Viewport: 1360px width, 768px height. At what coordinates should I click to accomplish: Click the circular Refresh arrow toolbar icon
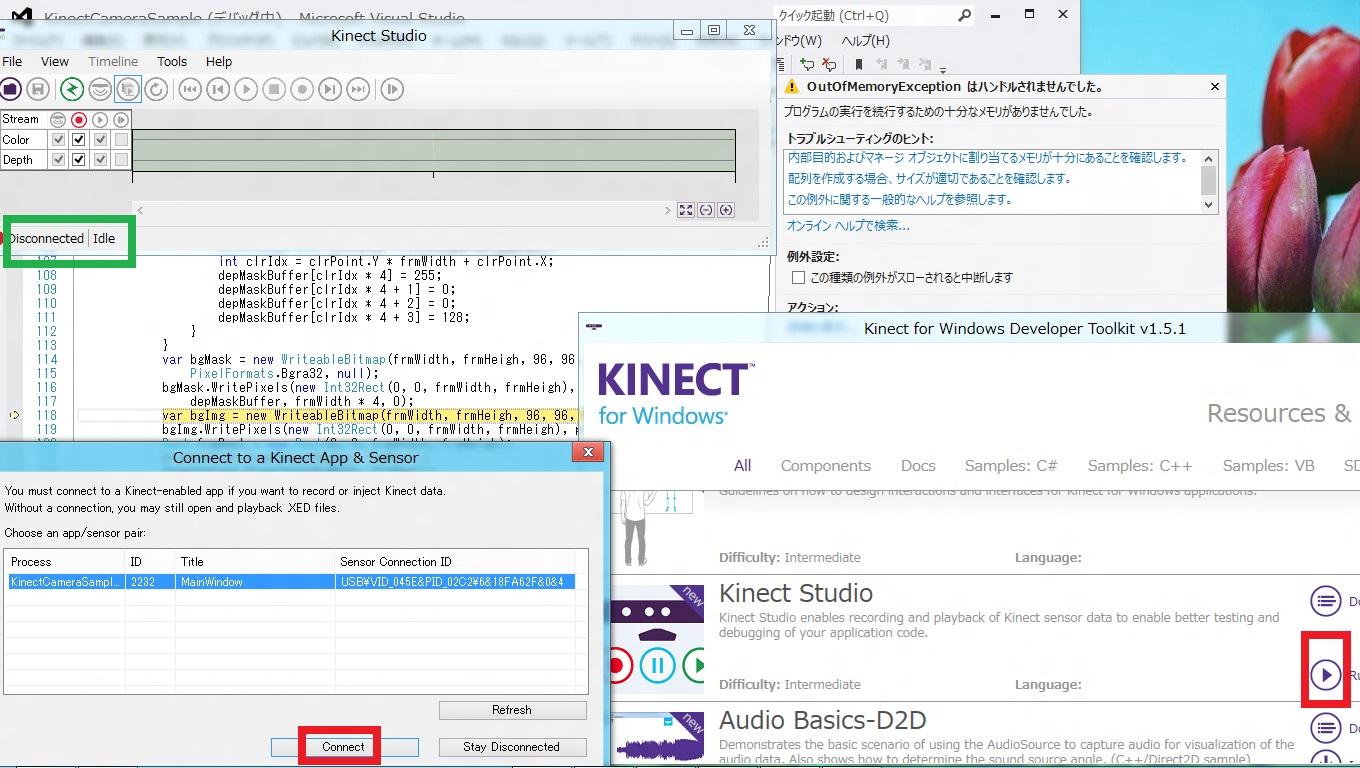tap(156, 89)
